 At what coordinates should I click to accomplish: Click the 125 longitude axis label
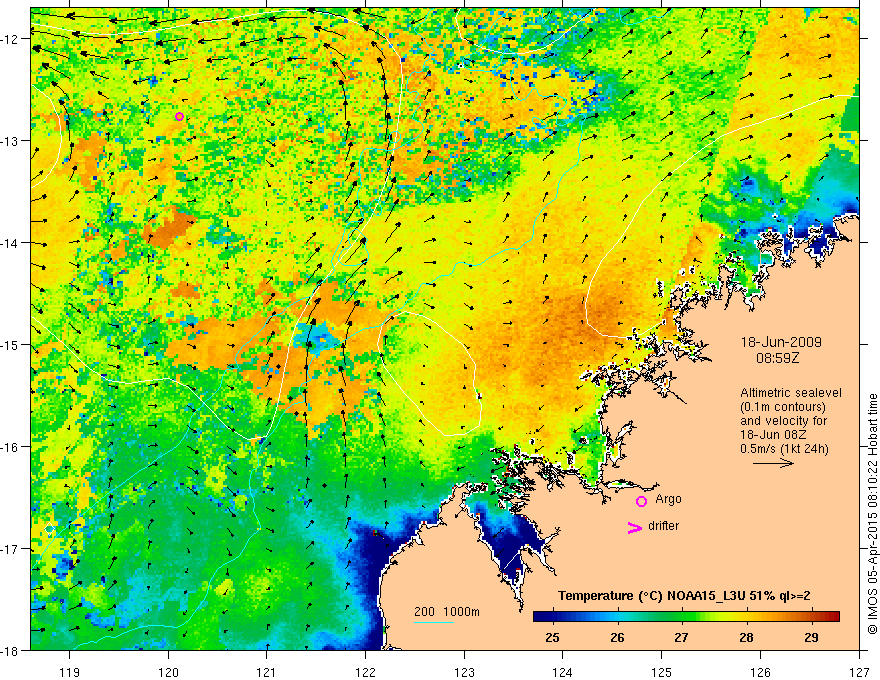tap(662, 672)
